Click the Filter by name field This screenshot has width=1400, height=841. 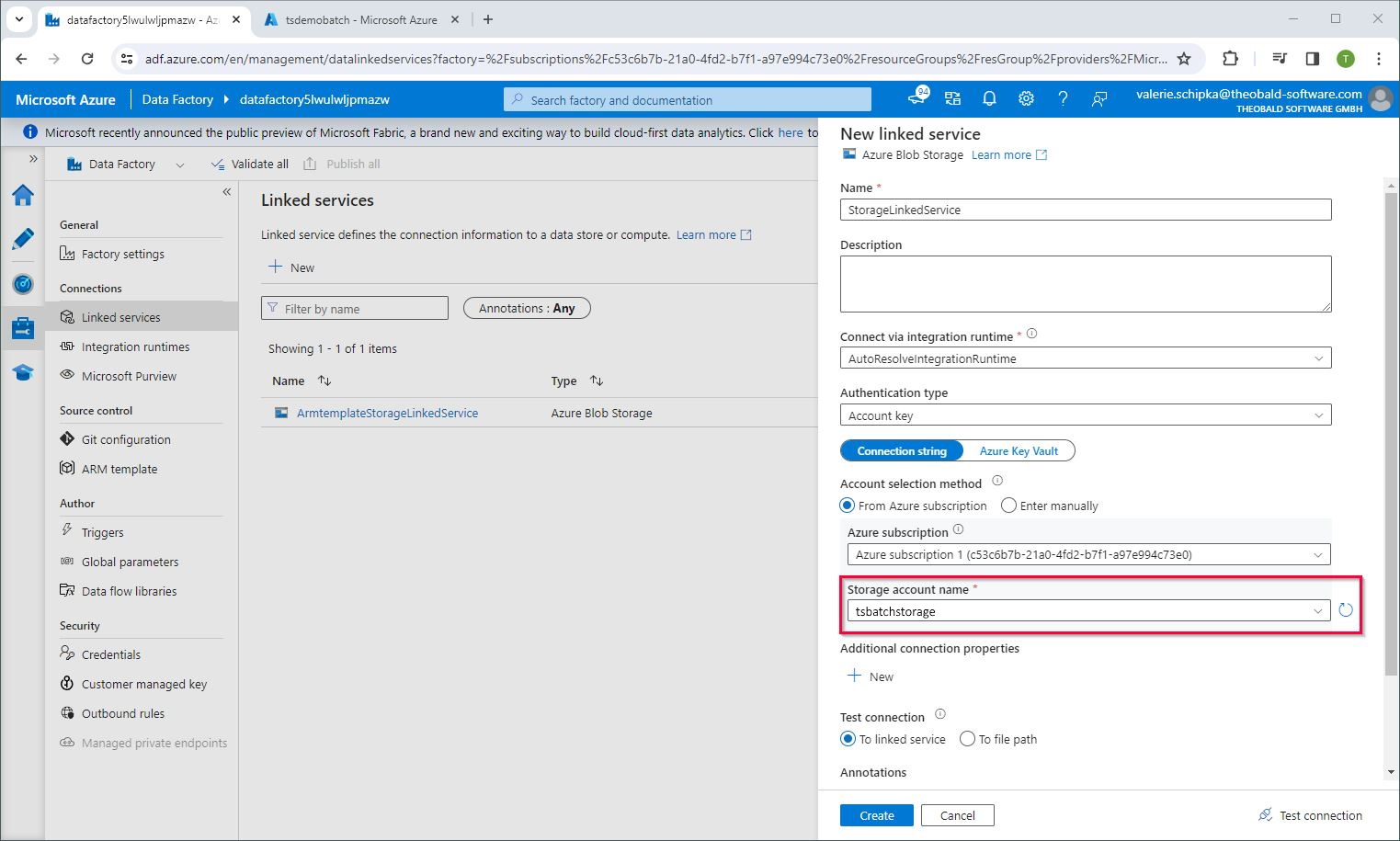[355, 309]
